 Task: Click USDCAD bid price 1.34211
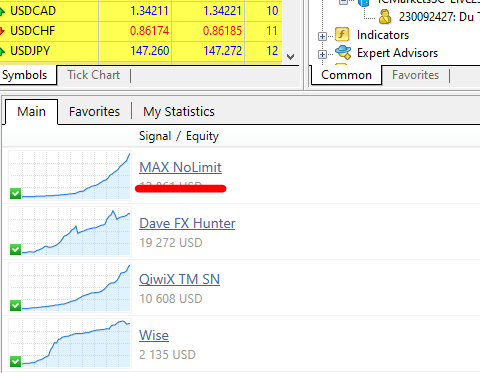(x=149, y=11)
